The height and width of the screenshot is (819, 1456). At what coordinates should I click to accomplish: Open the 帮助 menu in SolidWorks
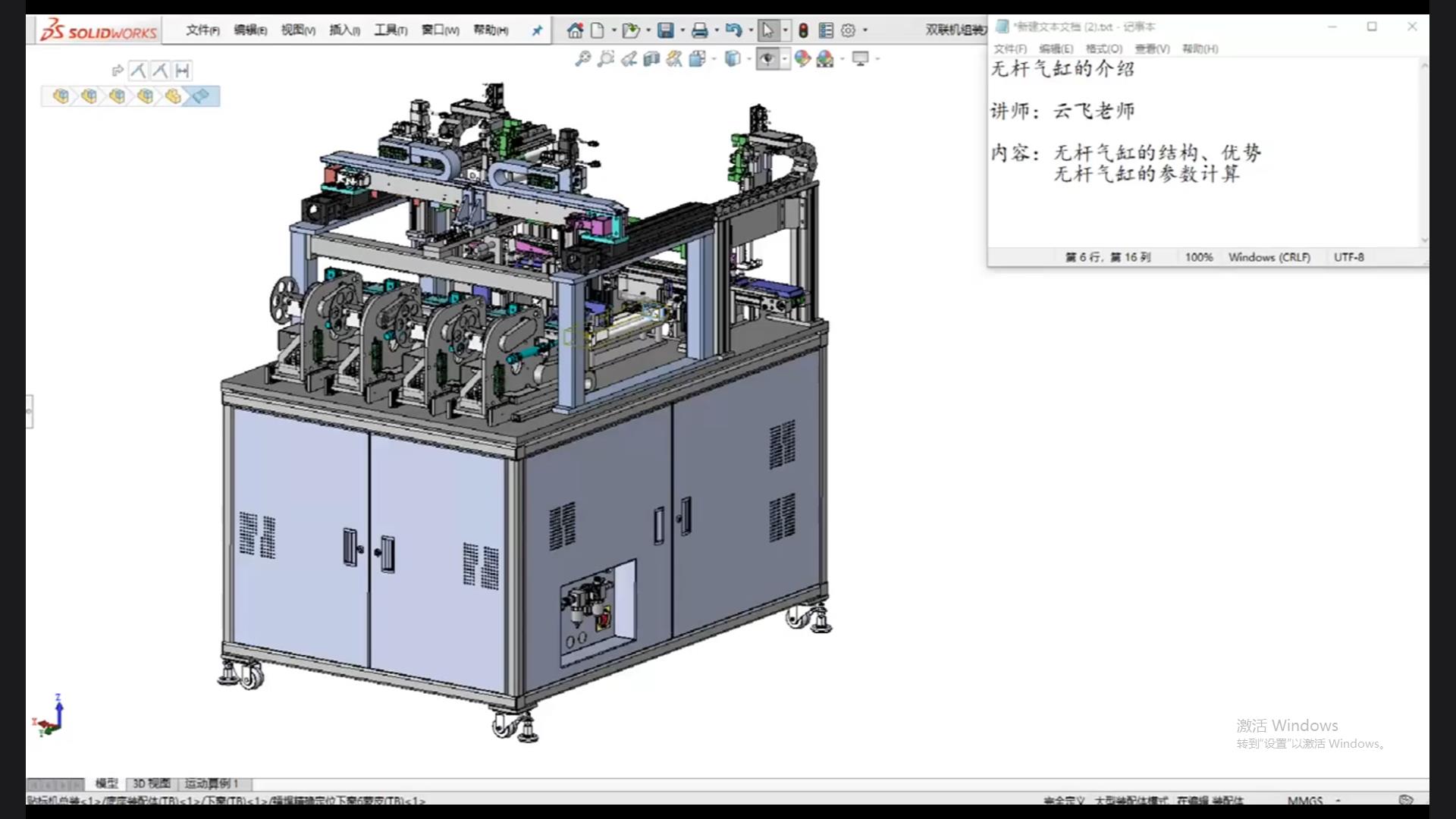(491, 30)
